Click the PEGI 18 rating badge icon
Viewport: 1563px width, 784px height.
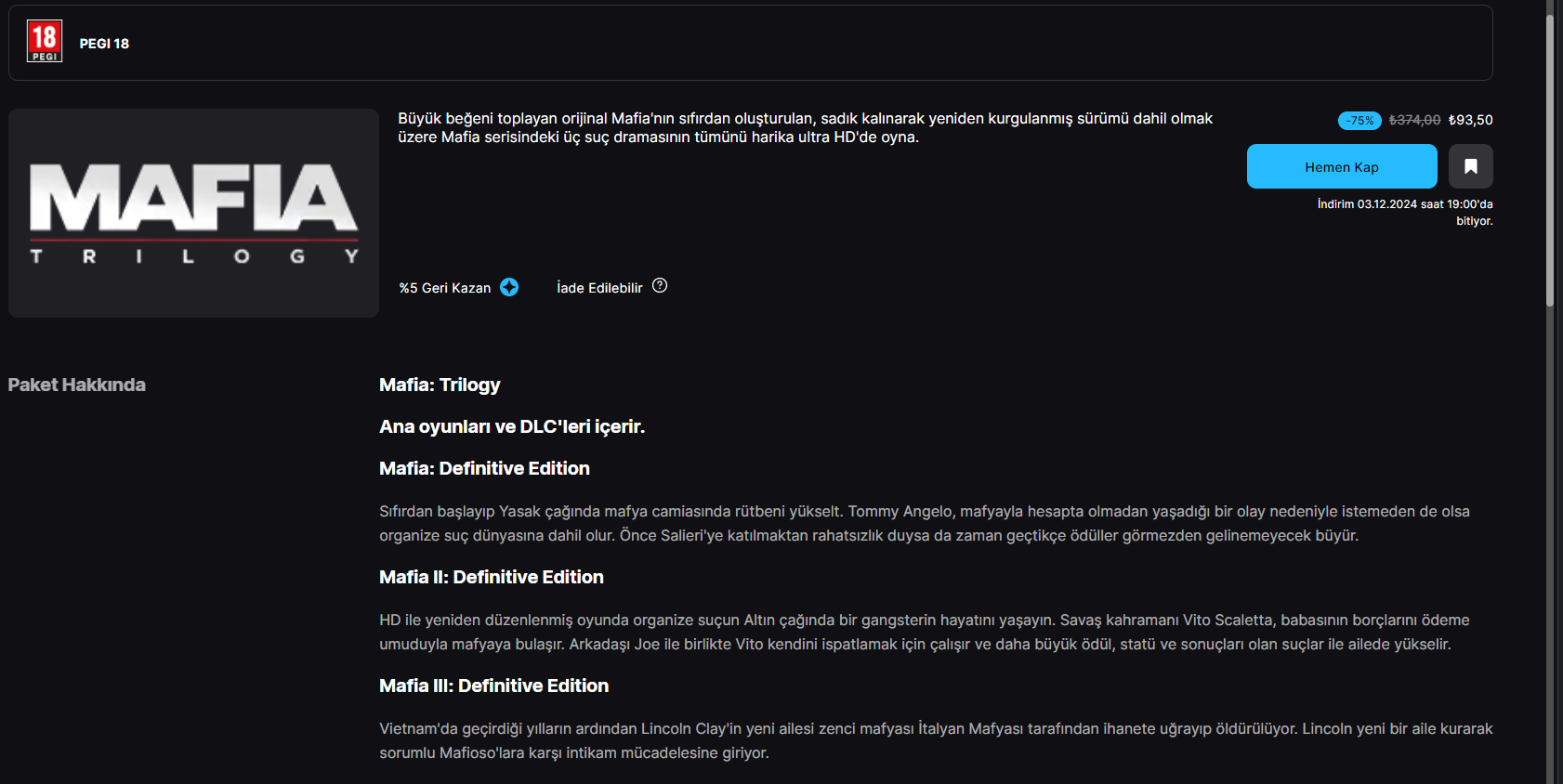click(45, 41)
